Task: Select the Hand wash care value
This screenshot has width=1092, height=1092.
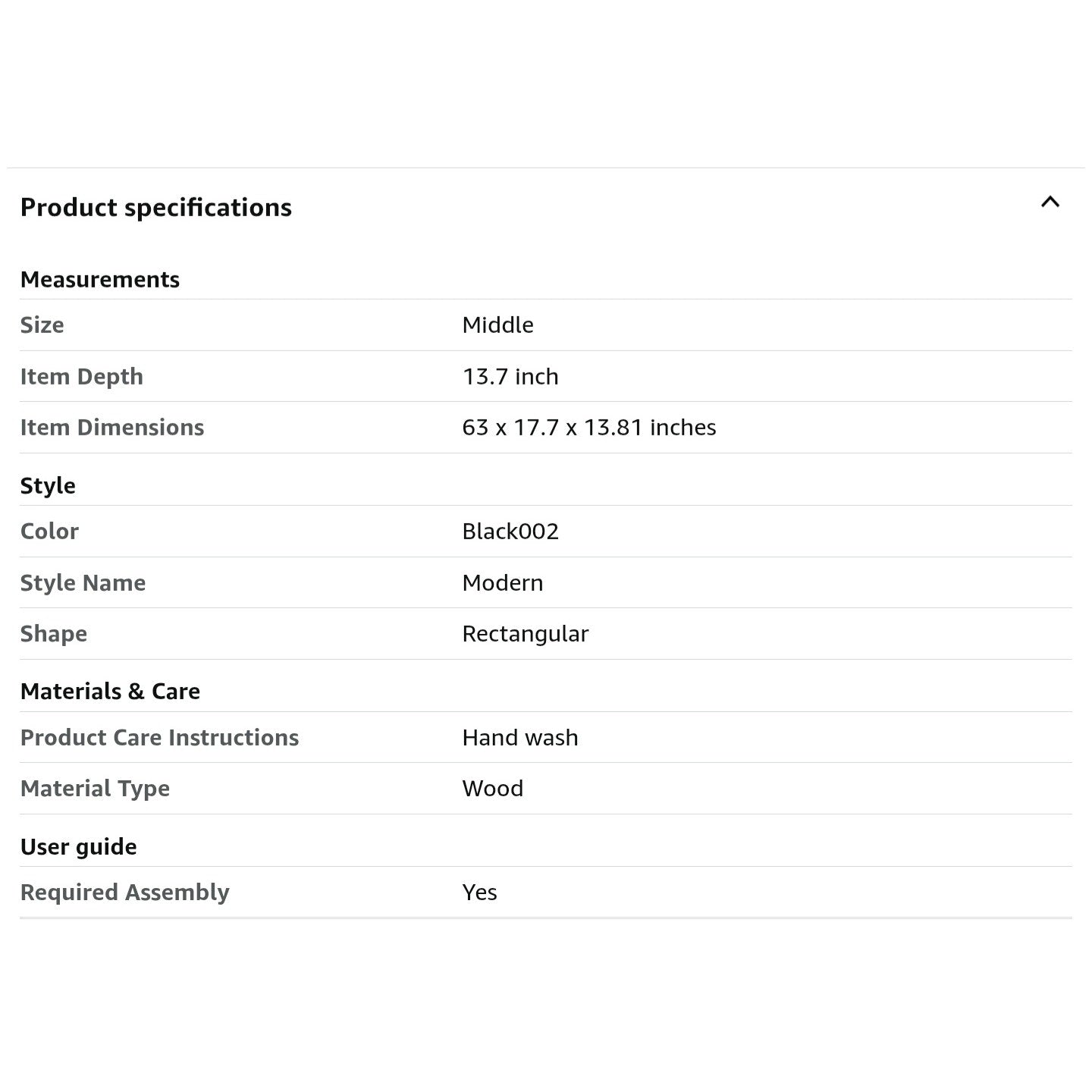Action: click(x=520, y=738)
